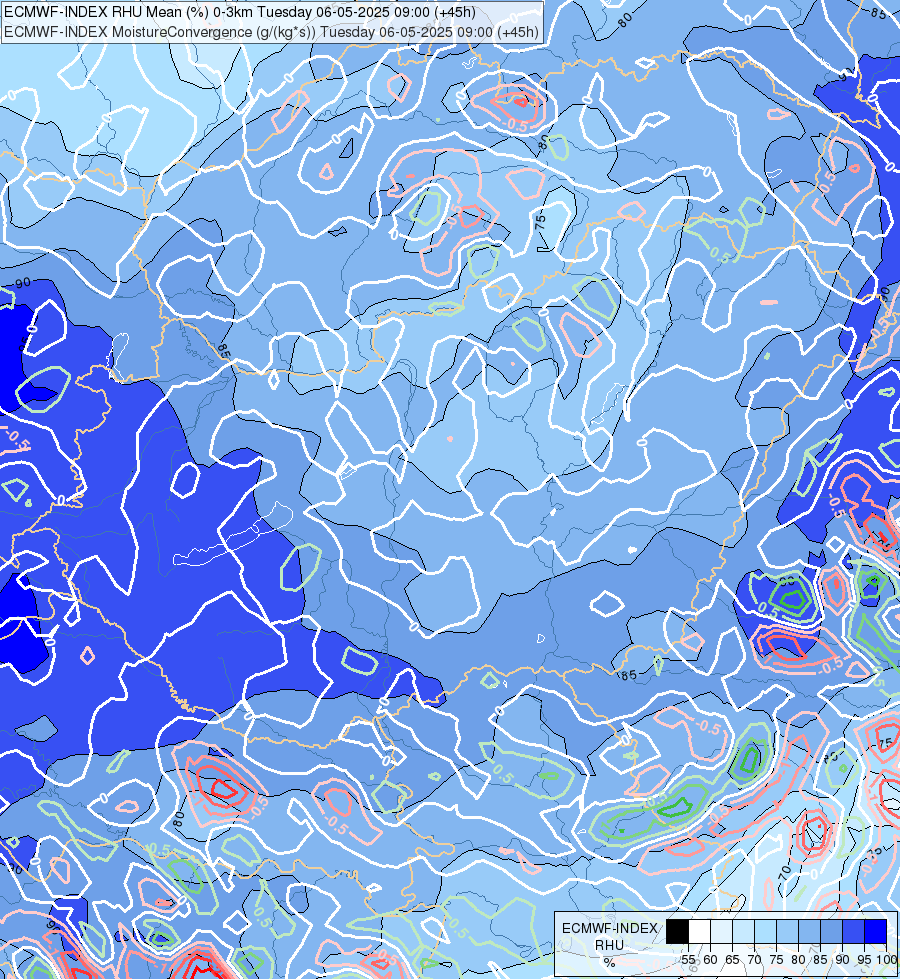This screenshot has width=900, height=979.
Task: Click the % unit in the legend
Action: point(610,962)
